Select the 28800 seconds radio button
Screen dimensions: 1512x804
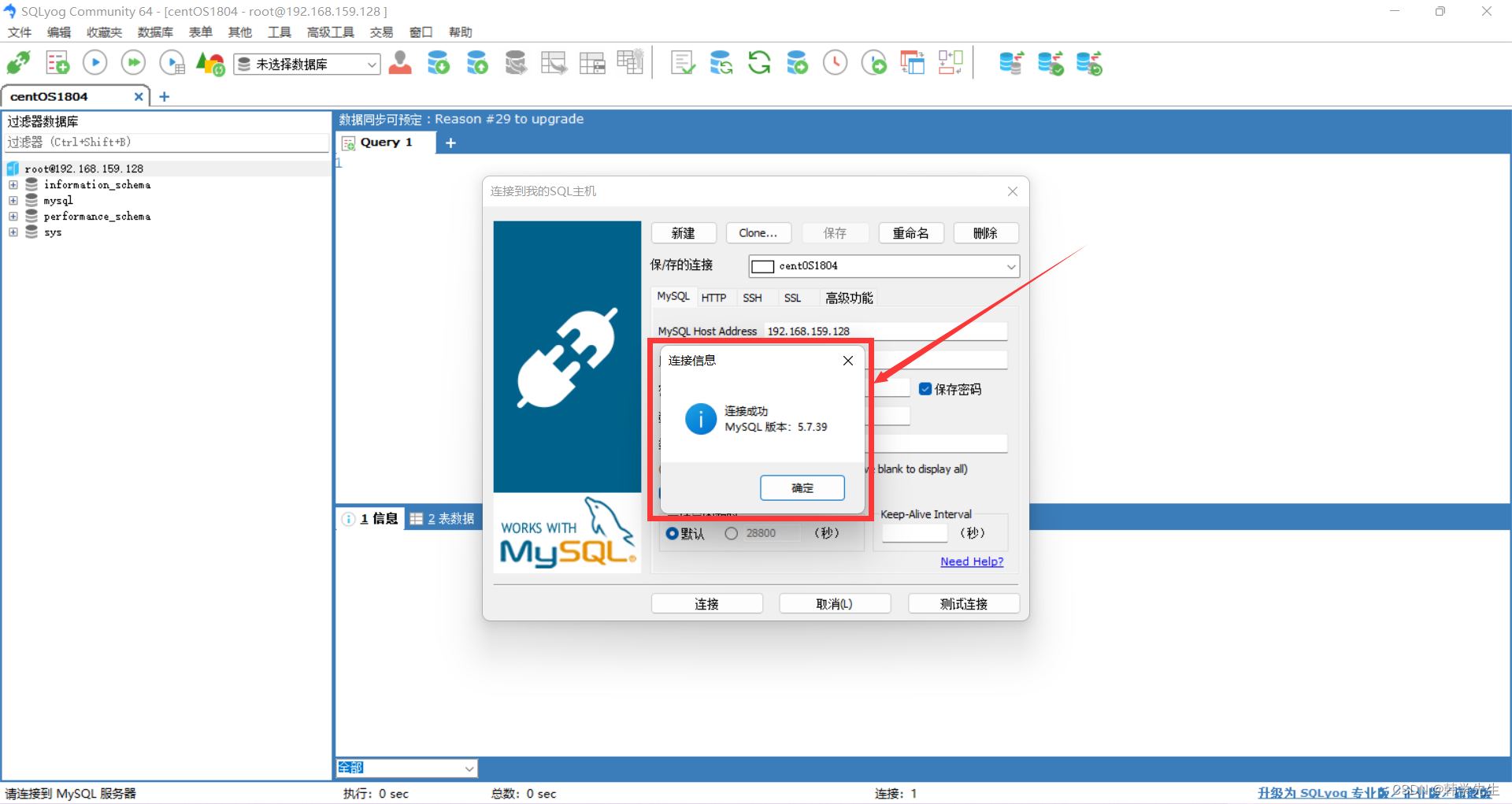coord(732,533)
